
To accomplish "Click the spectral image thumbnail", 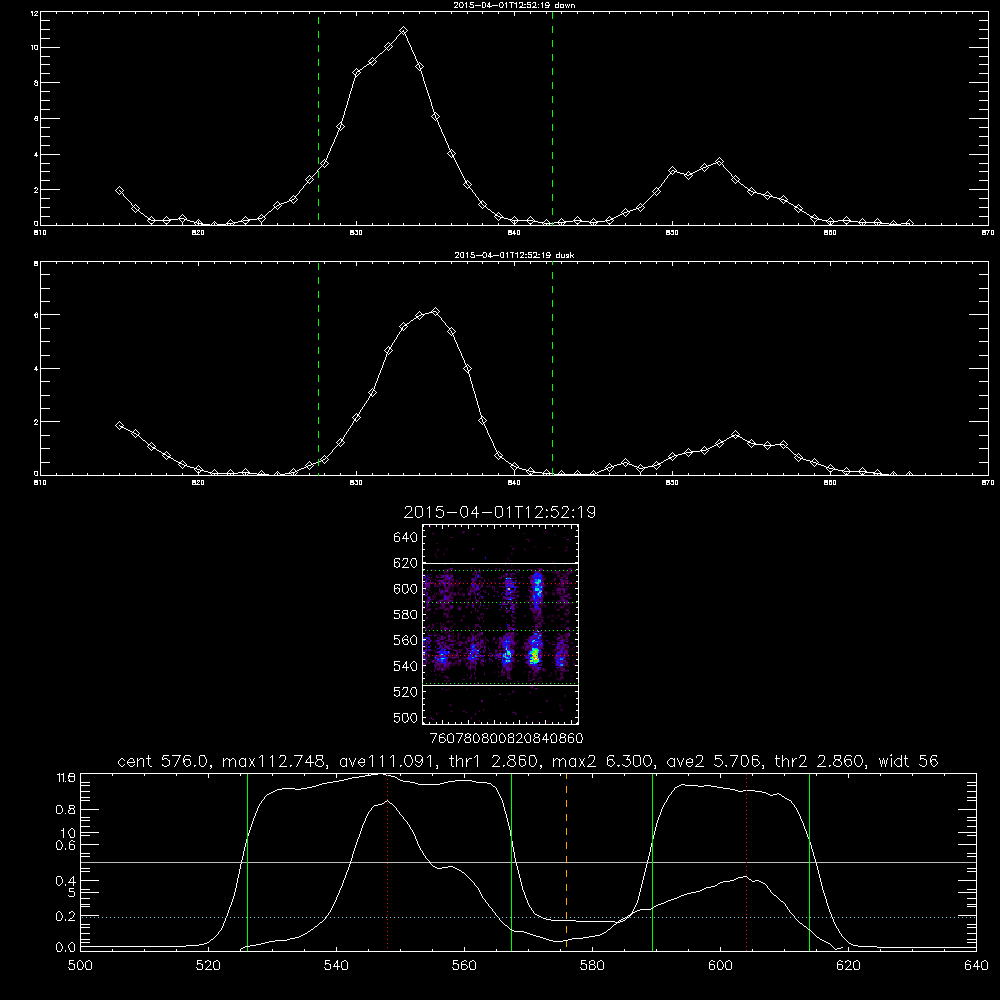I will 500,624.
